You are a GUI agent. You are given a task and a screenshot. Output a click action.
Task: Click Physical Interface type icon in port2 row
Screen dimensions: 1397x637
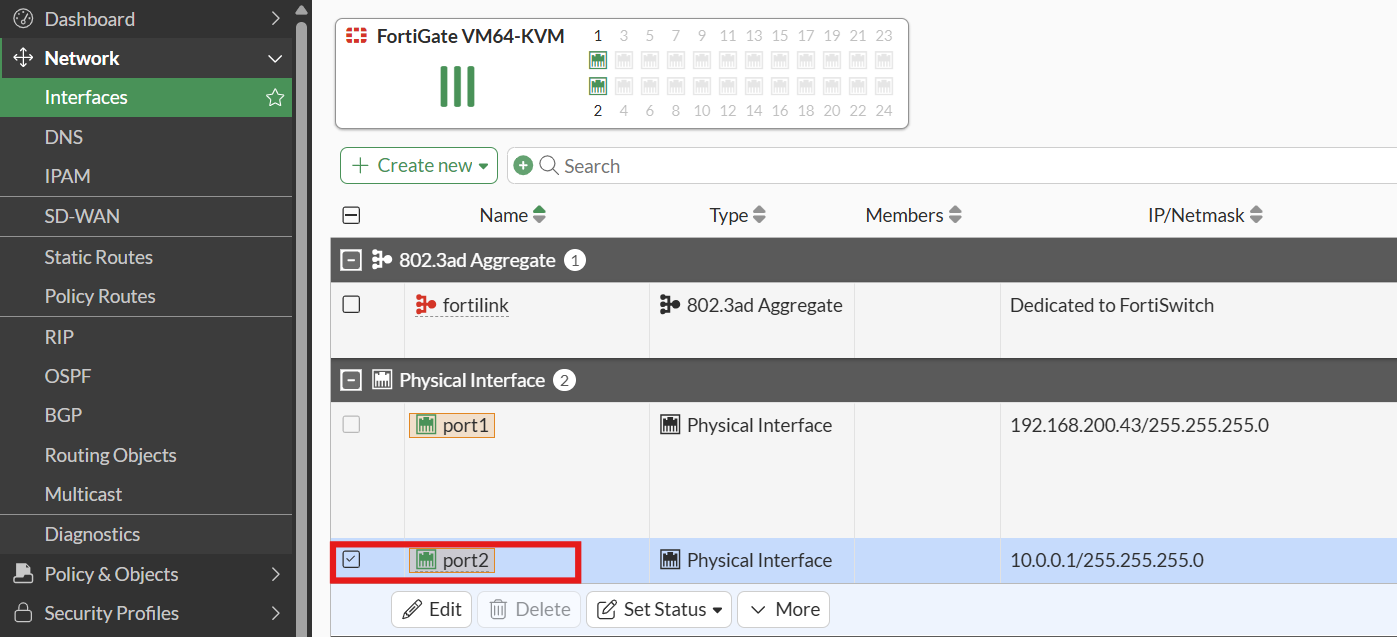(x=670, y=560)
